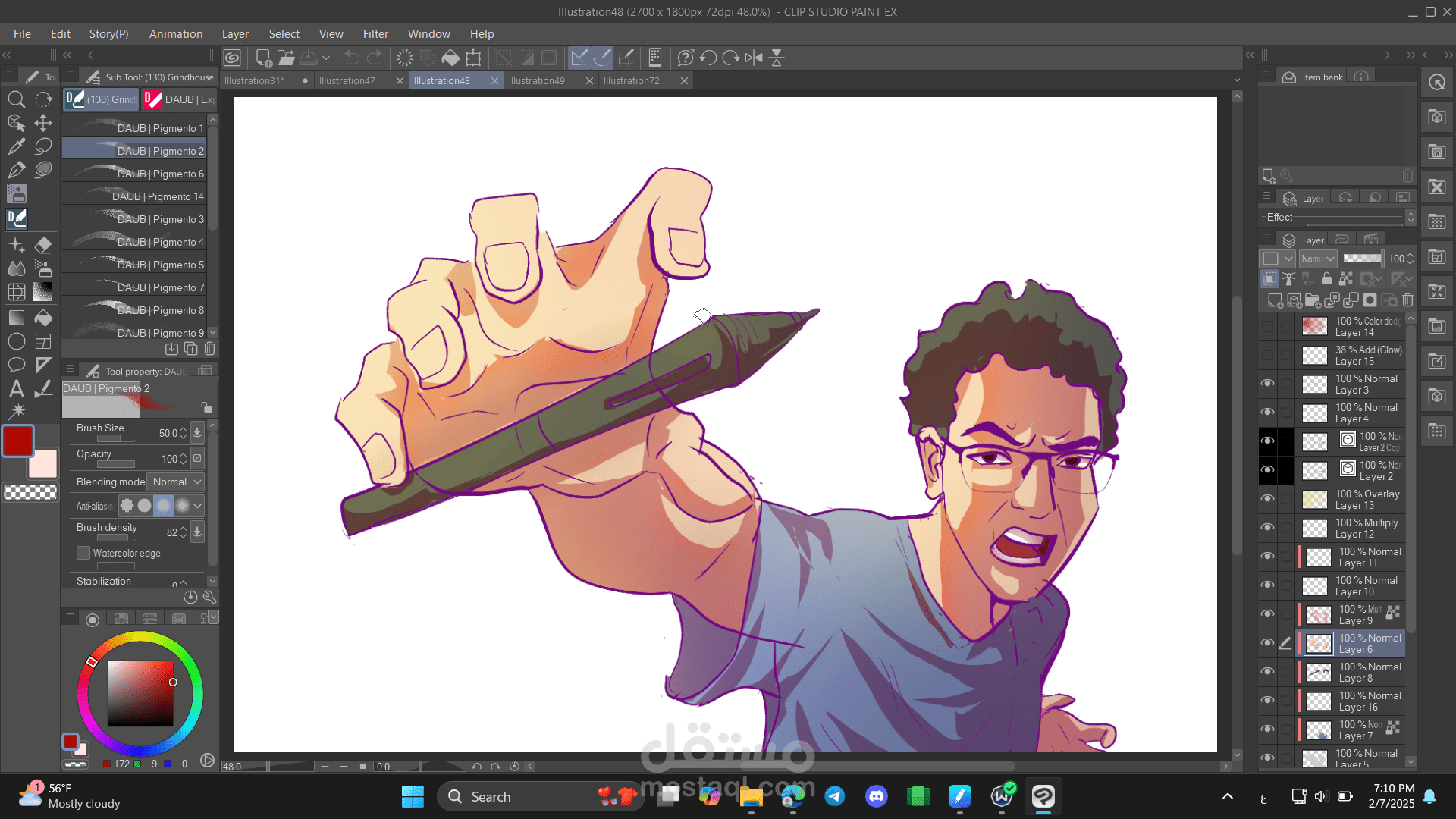
Task: Show Layer 14 color dodge layer
Action: tap(1267, 327)
